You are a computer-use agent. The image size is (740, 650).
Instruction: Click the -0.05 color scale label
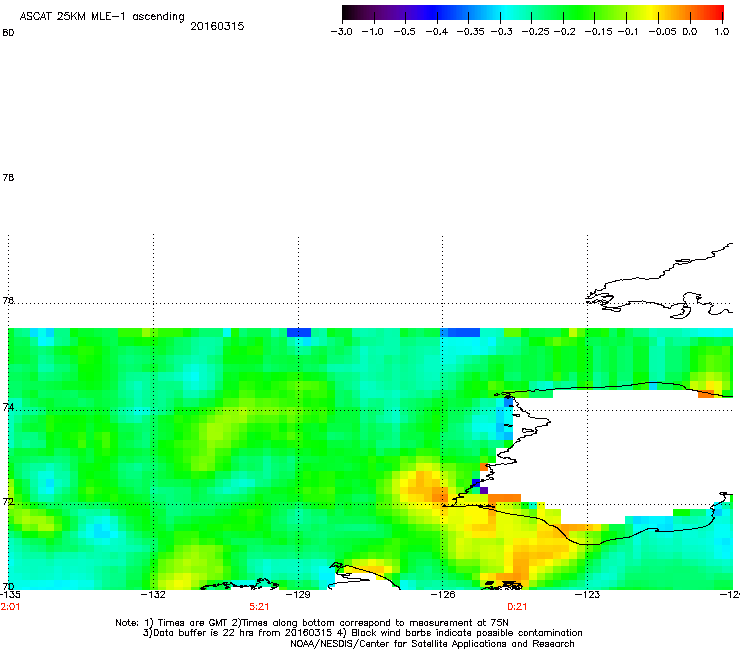pyautogui.click(x=663, y=32)
